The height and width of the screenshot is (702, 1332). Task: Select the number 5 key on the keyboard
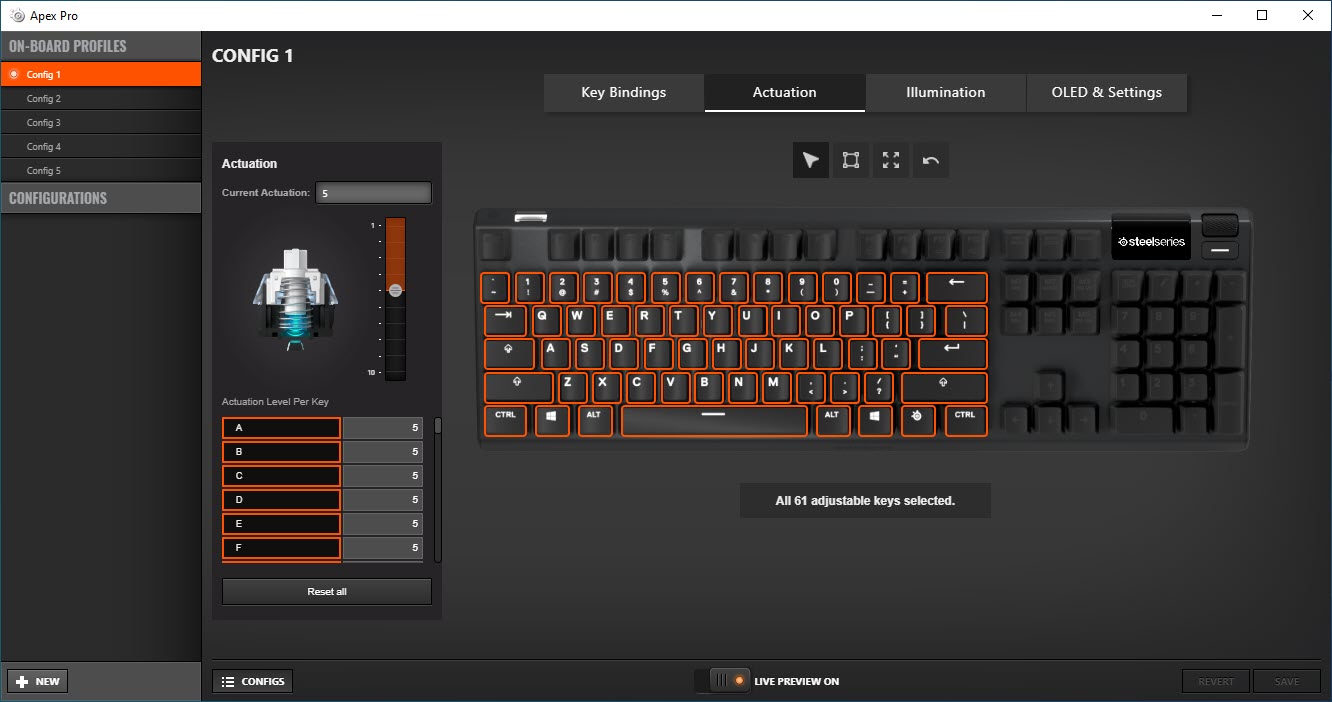pyautogui.click(x=666, y=288)
